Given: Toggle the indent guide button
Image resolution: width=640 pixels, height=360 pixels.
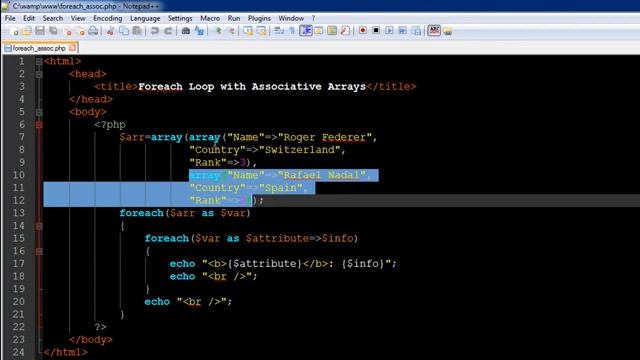Looking at the screenshot, I should click(x=306, y=31).
